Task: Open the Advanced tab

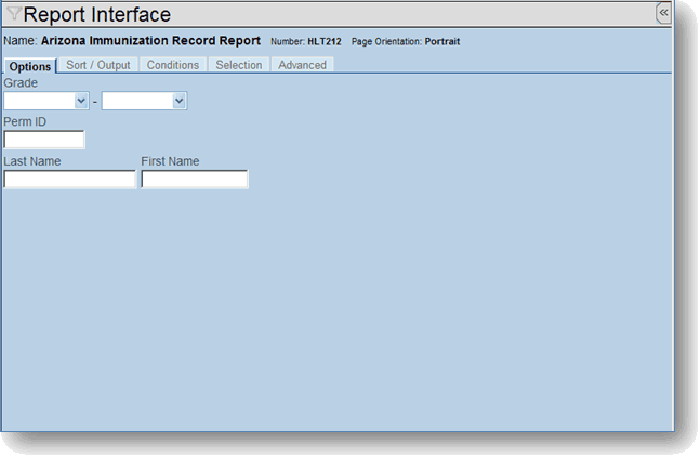Action: click(302, 65)
